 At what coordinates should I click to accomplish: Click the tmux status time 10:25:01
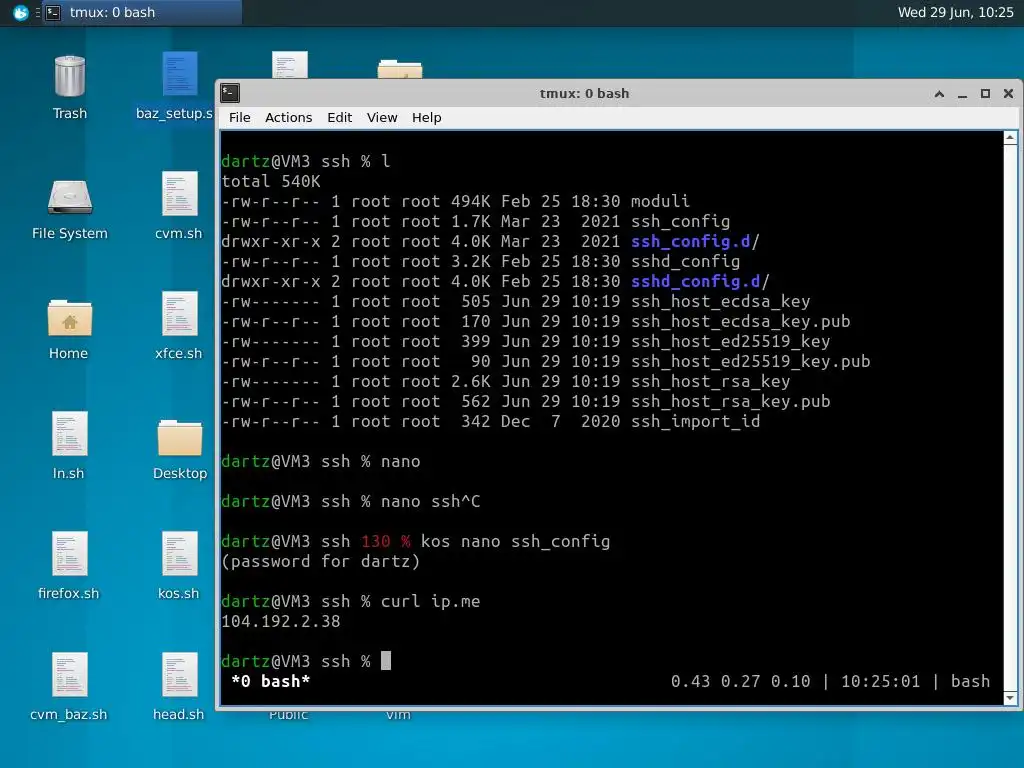pos(880,681)
